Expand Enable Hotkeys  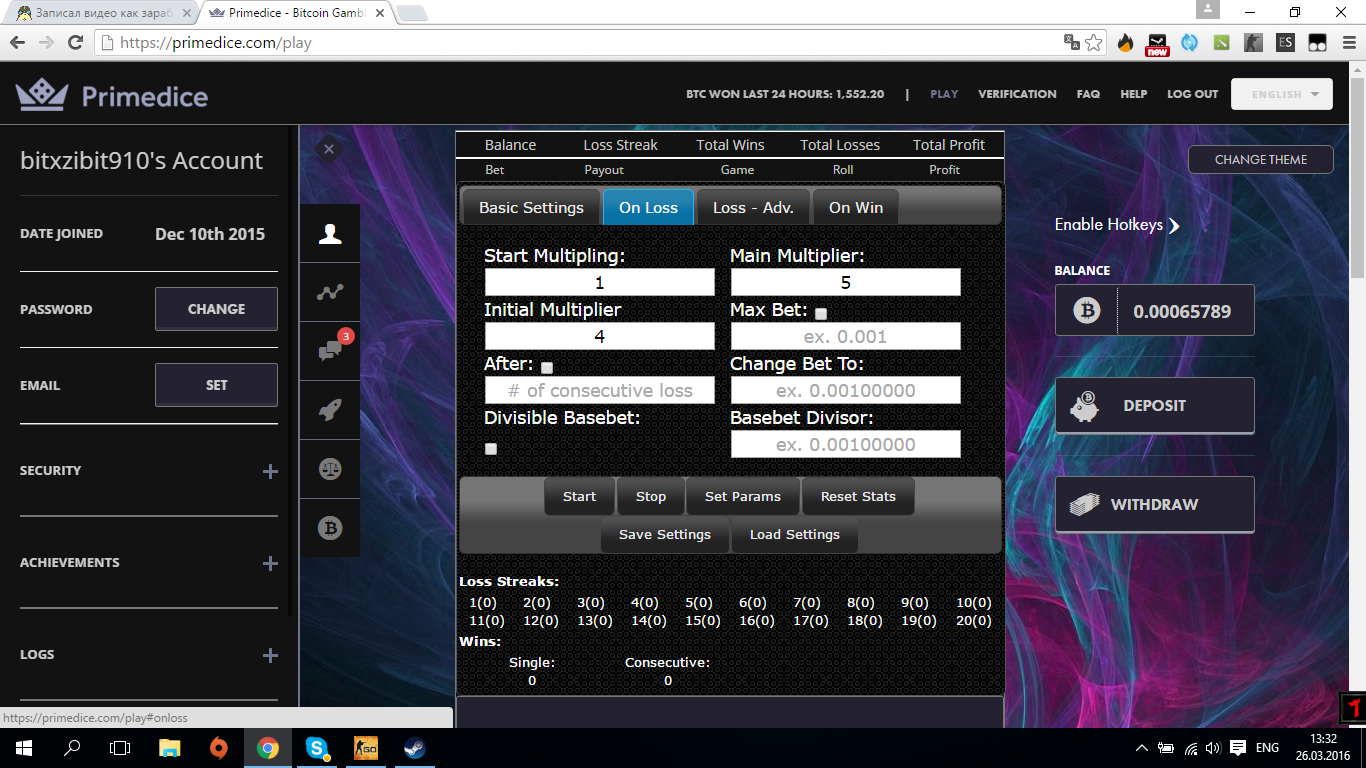(x=1117, y=225)
